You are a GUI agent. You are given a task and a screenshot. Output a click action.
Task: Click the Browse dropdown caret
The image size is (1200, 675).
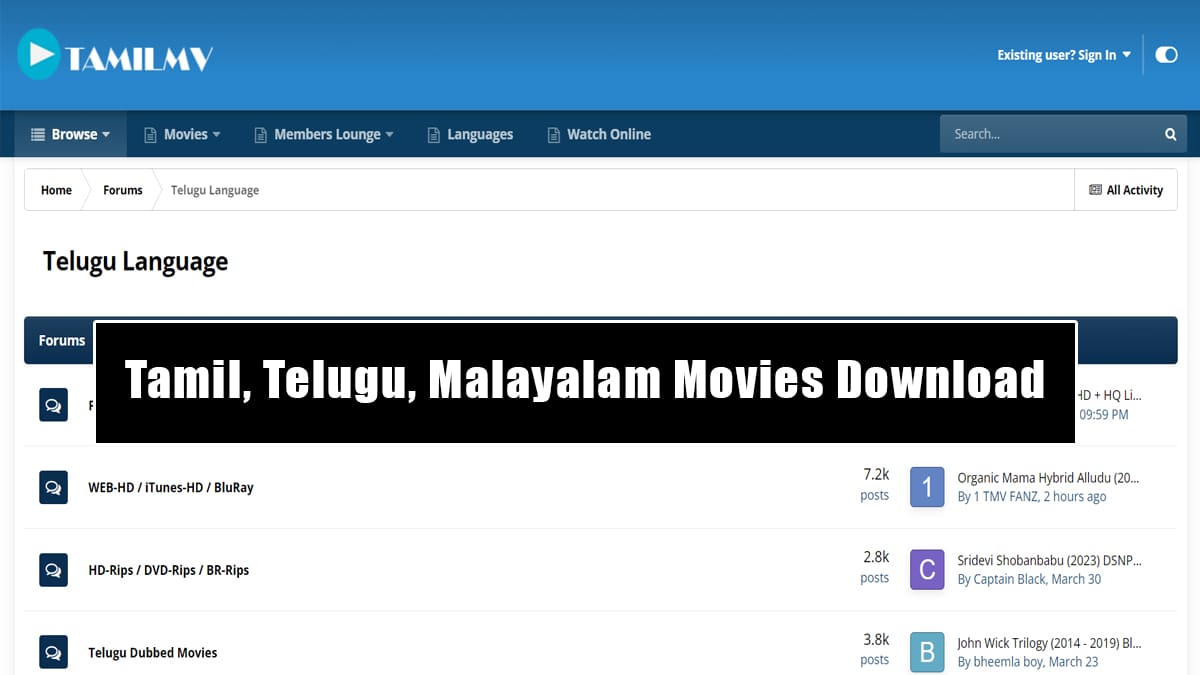106,135
